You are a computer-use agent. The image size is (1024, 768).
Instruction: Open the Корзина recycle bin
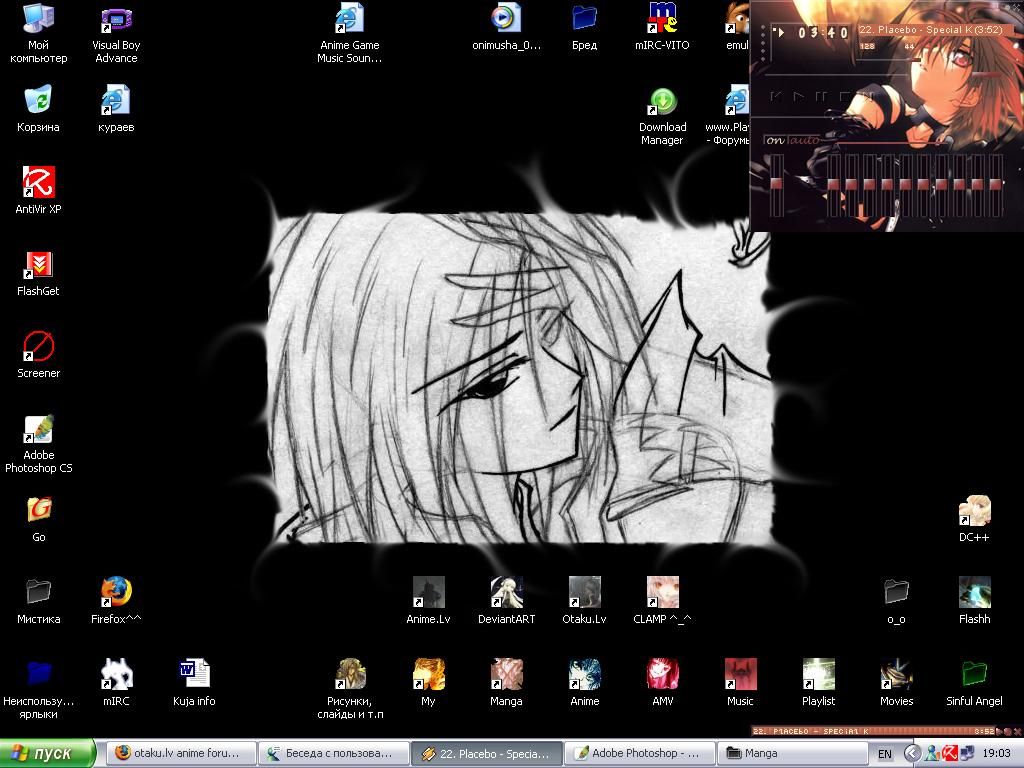(39, 110)
